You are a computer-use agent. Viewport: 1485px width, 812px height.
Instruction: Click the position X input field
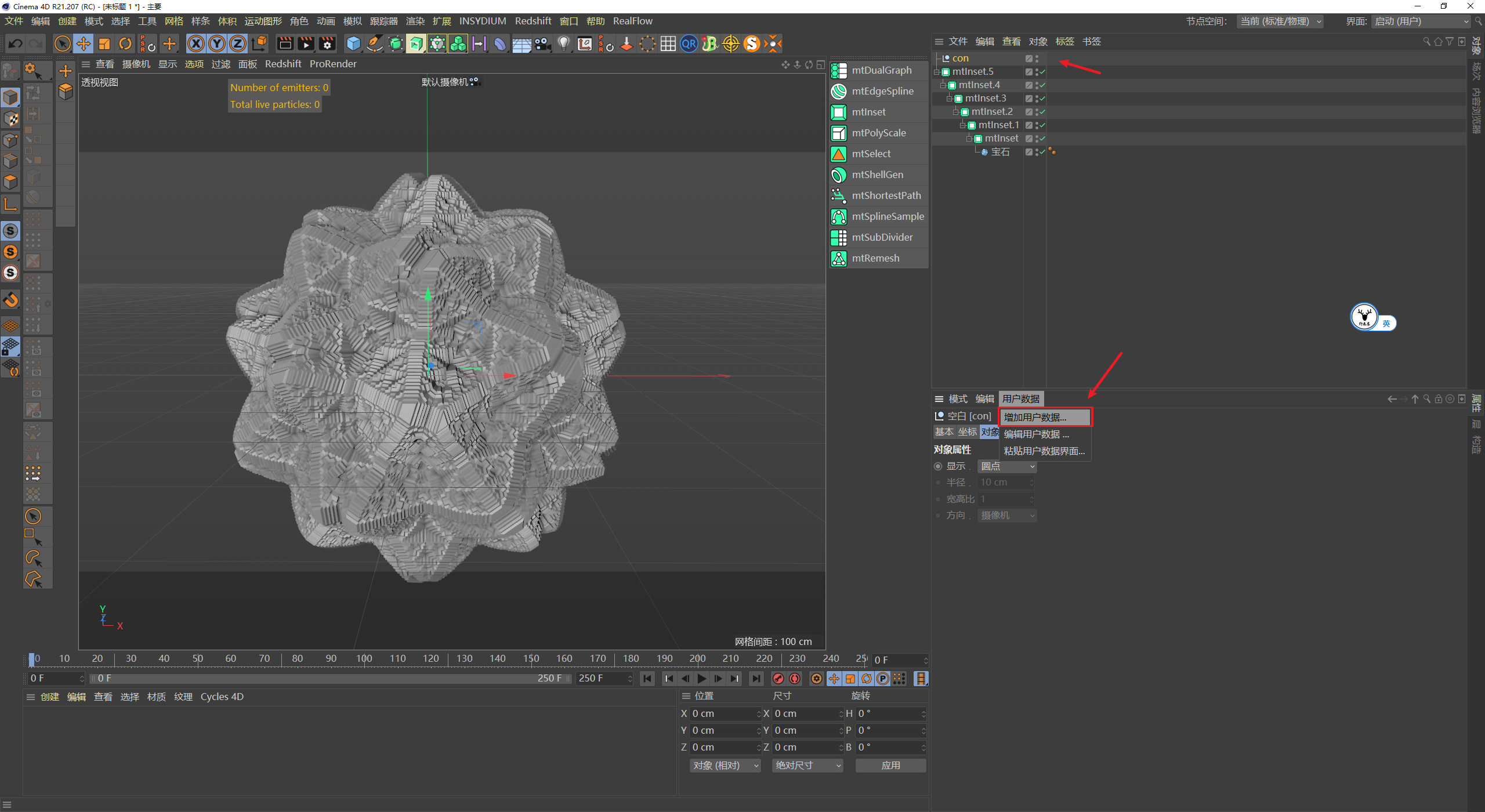[x=722, y=713]
